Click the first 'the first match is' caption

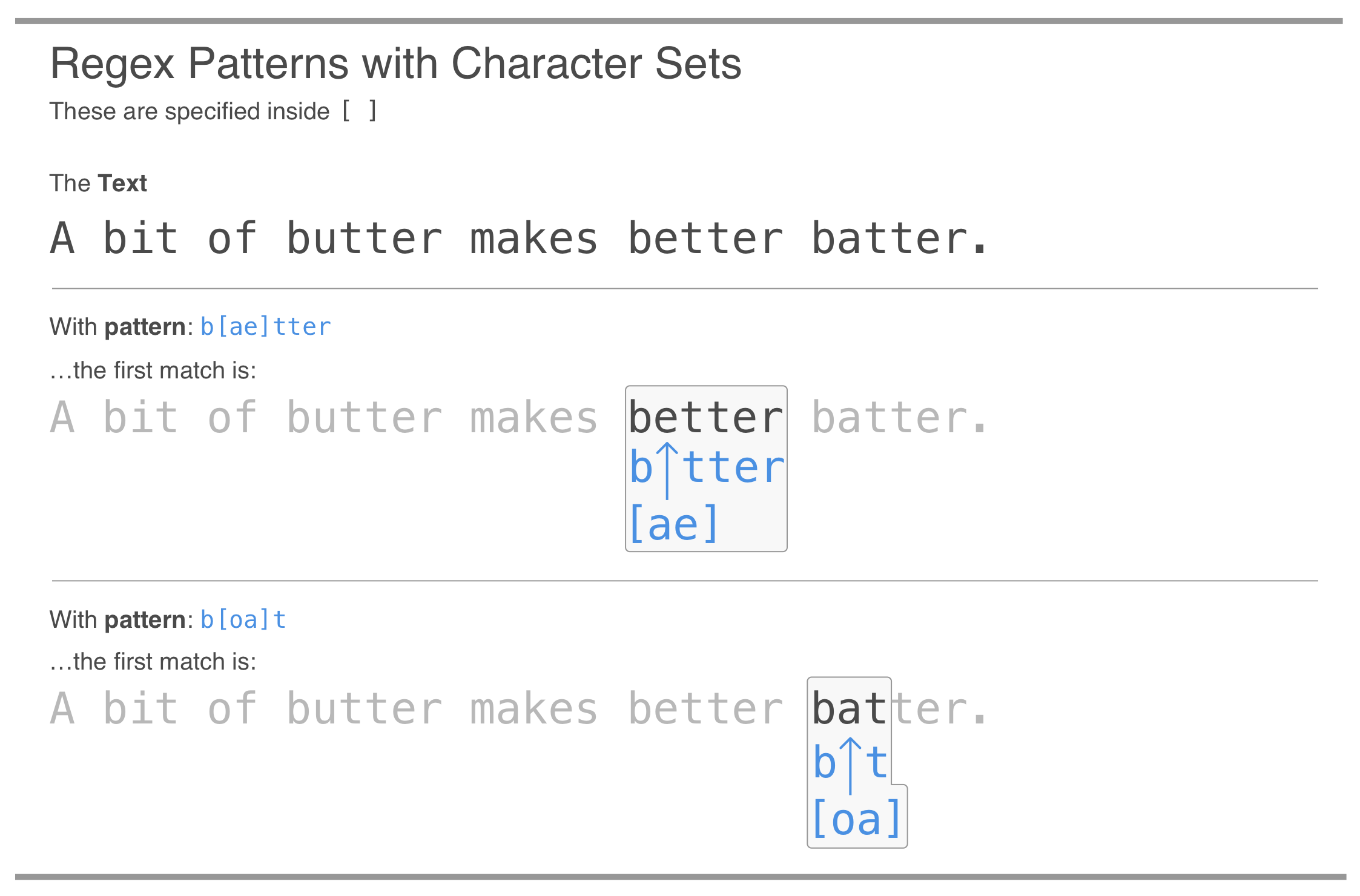[x=153, y=371]
